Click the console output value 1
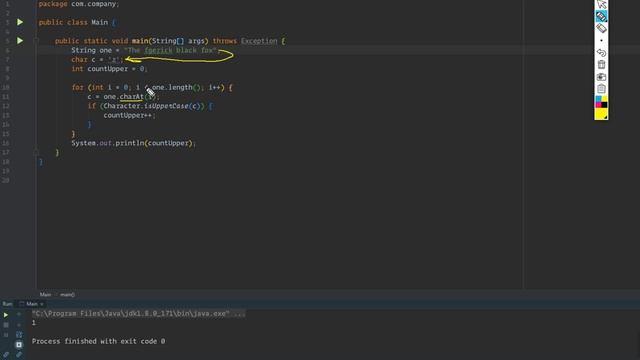640x360 pixels. (34, 323)
